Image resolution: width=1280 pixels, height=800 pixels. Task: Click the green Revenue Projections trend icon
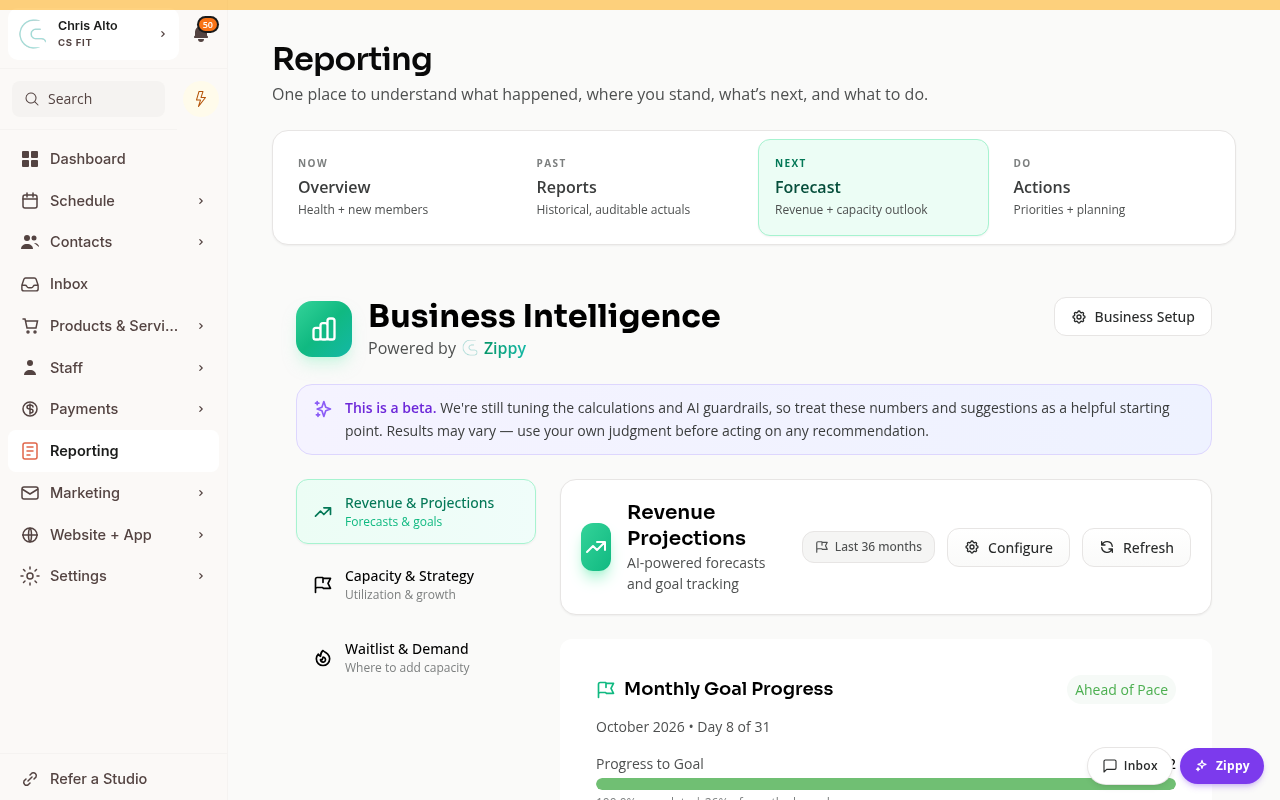(596, 547)
